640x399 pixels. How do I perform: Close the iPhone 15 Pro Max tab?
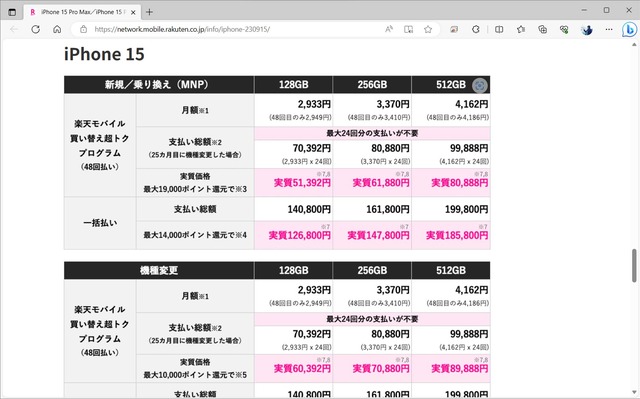click(133, 12)
